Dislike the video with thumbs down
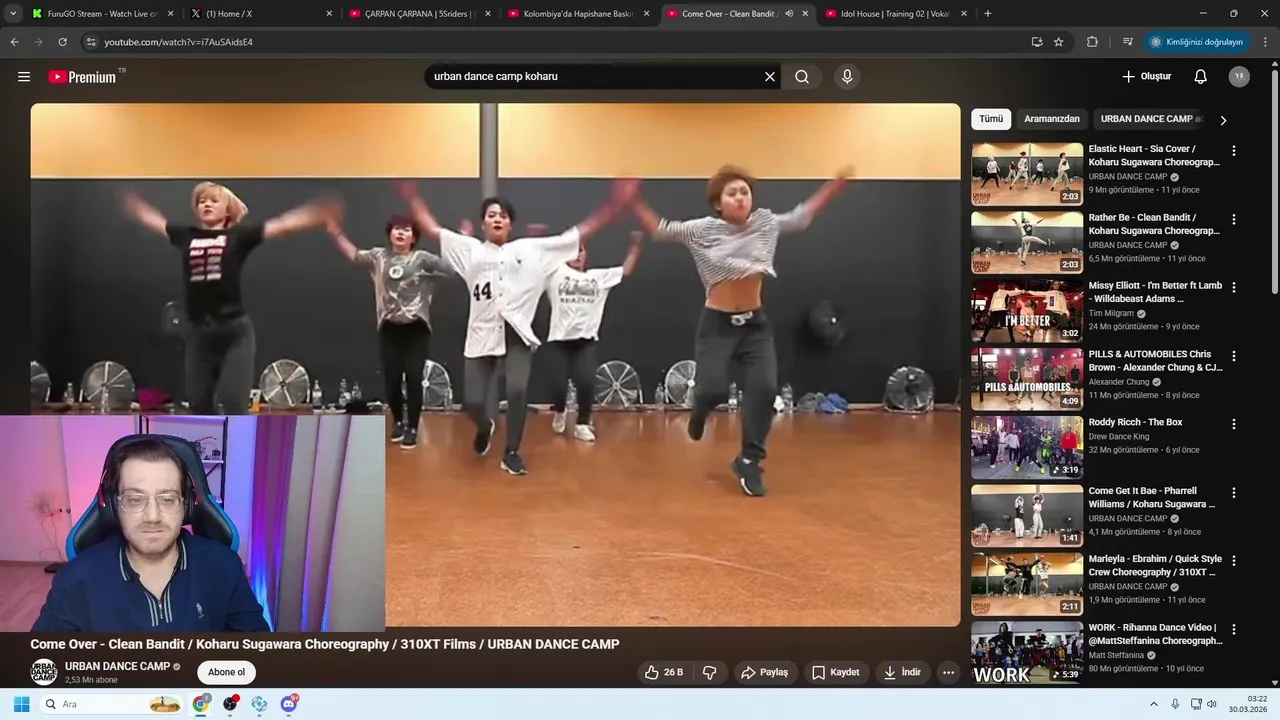Viewport: 1280px width, 720px height. [710, 673]
